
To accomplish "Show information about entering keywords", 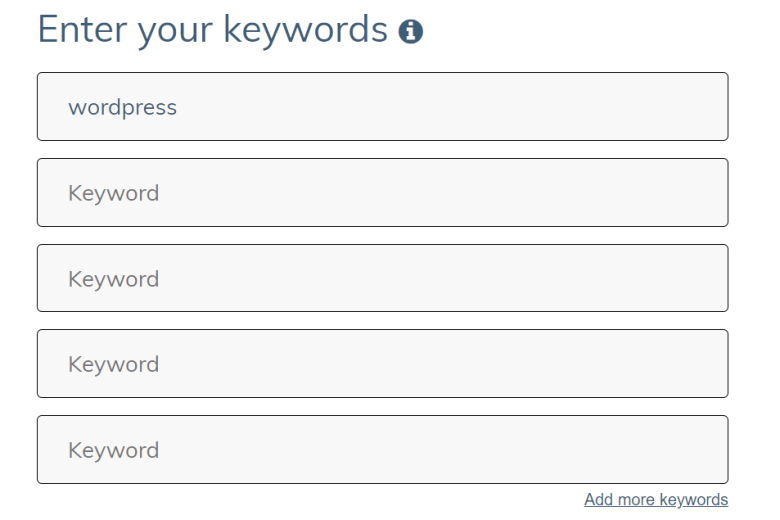I will click(410, 32).
